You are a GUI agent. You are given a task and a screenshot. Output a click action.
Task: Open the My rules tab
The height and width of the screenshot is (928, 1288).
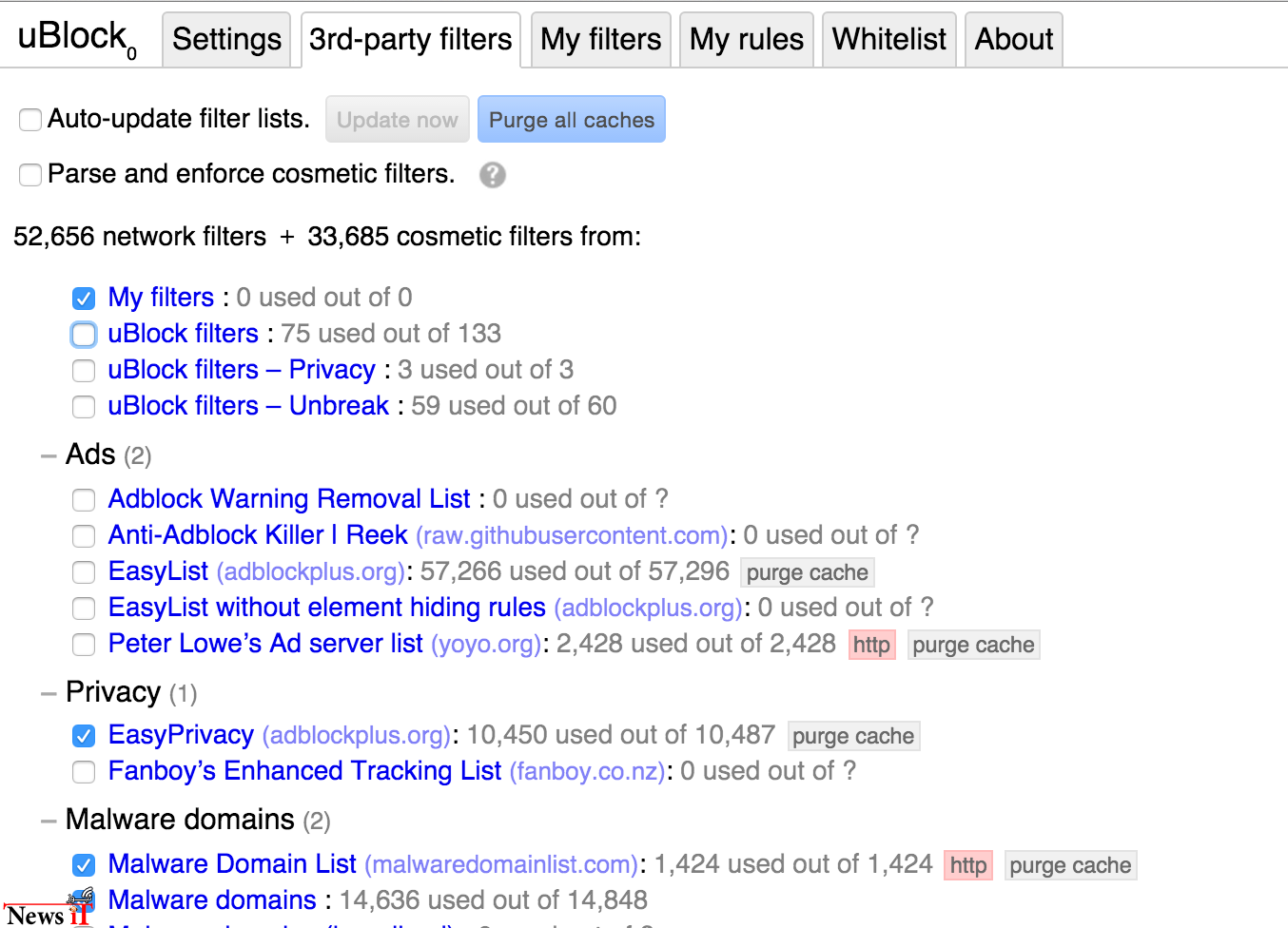(747, 40)
